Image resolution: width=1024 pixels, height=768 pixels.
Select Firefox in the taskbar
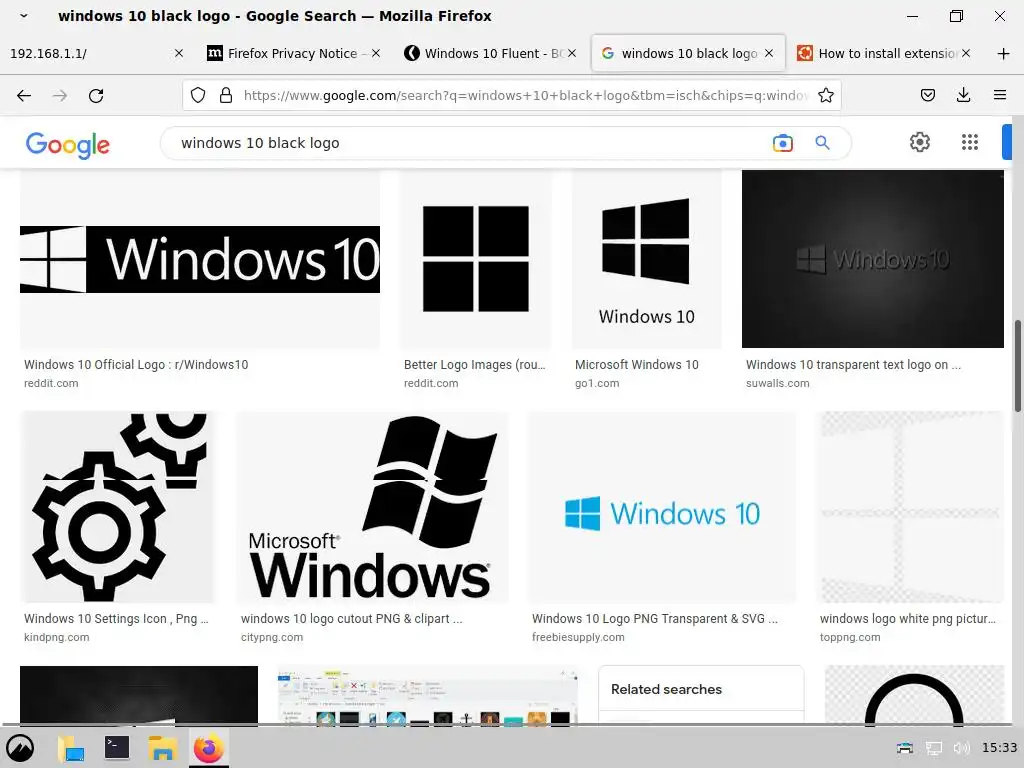point(209,748)
